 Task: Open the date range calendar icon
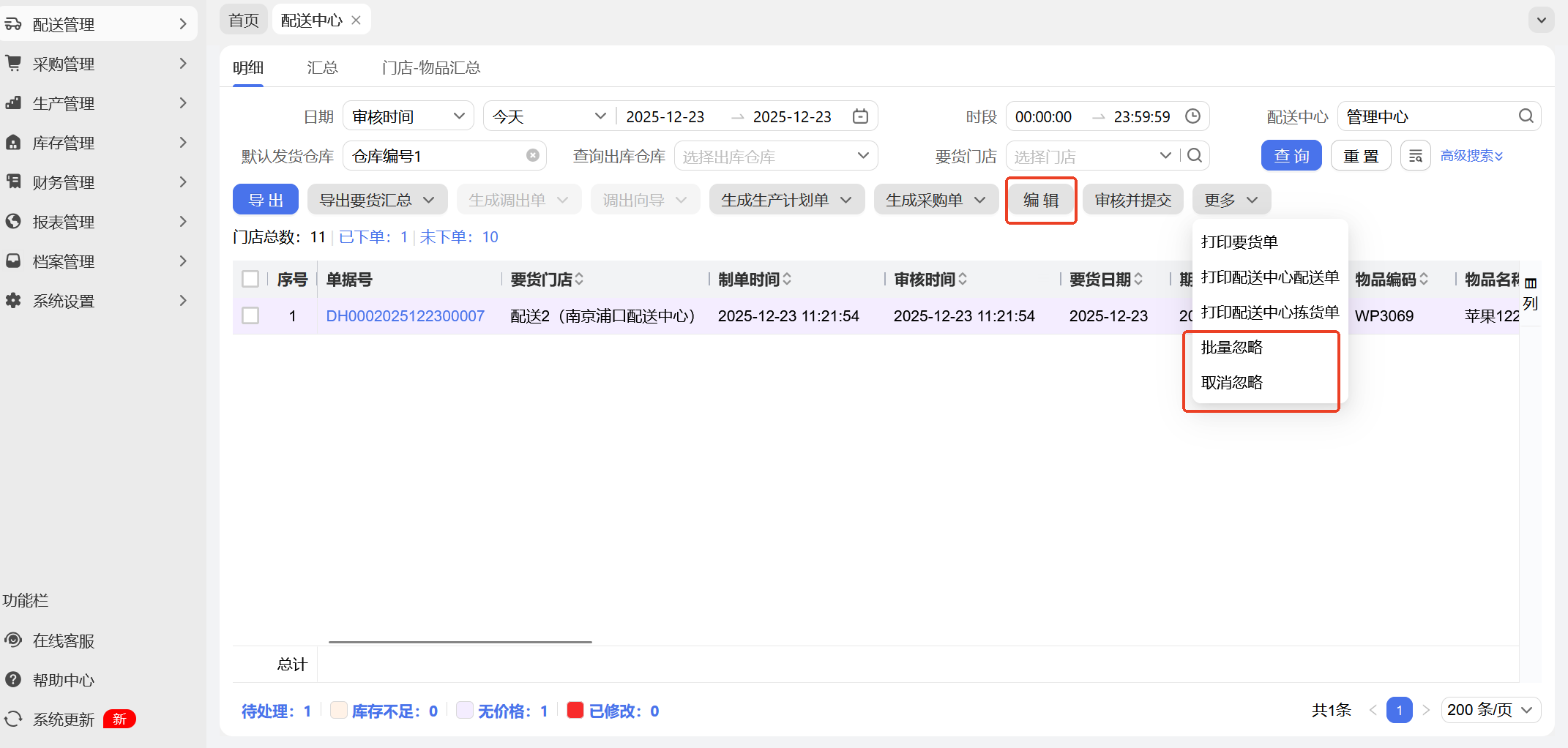[x=861, y=116]
